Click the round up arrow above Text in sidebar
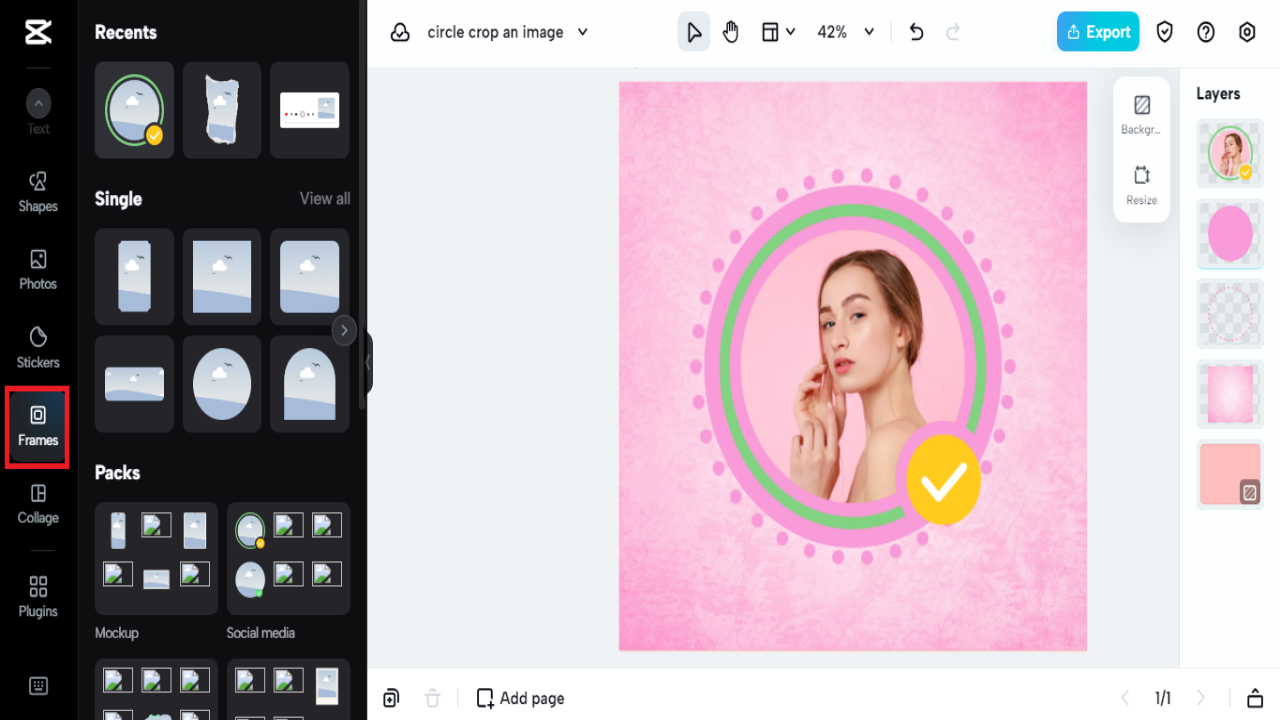 (x=38, y=103)
